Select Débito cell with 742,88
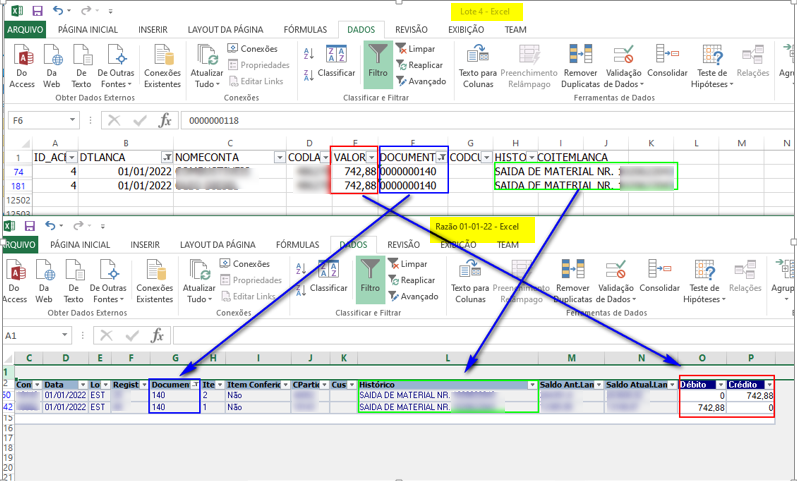The height and width of the screenshot is (481, 797). click(703, 407)
